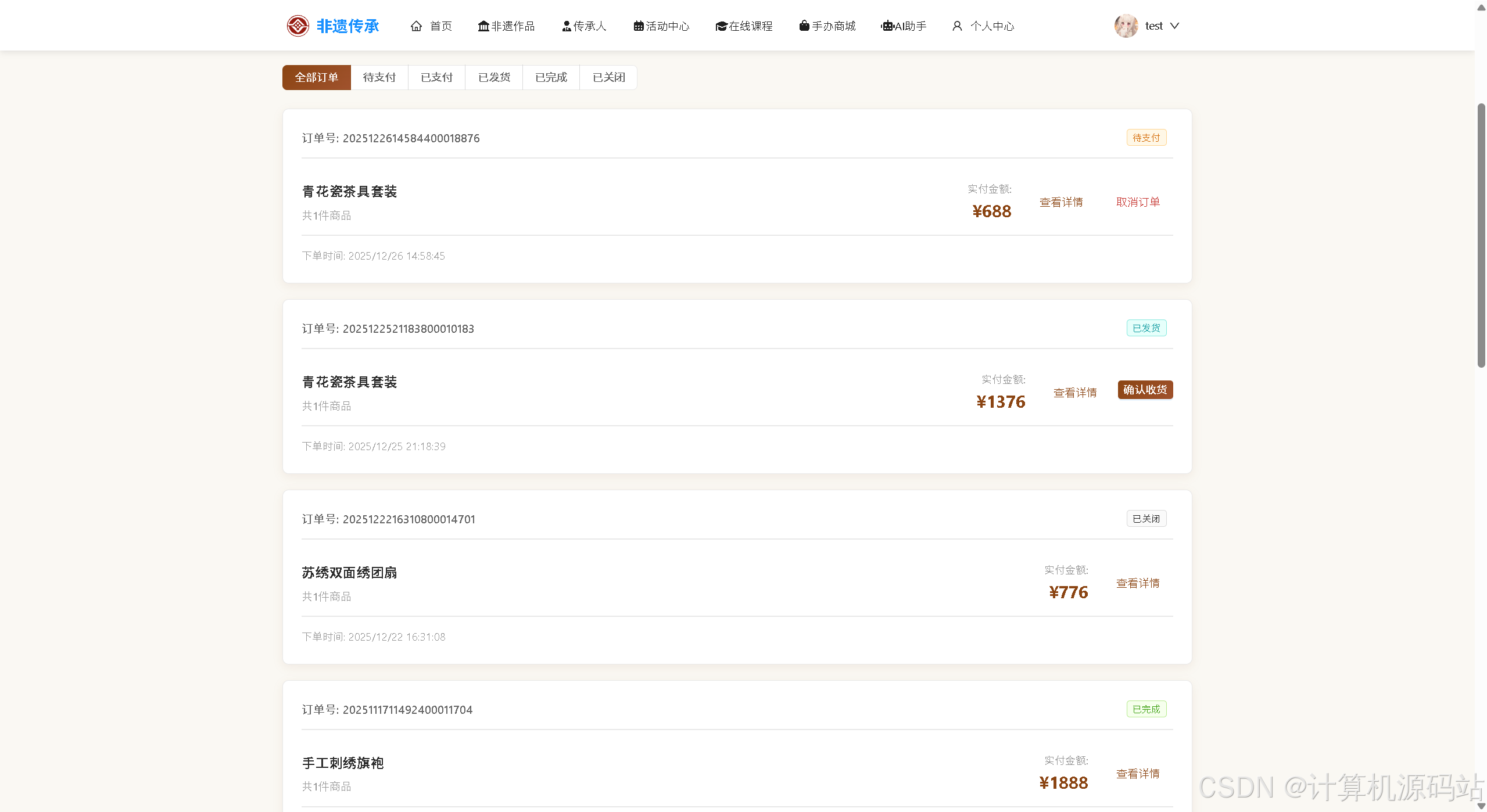The image size is (1487, 812).
Task: Click 取消订单 on the ¥688 order
Action: (1137, 202)
